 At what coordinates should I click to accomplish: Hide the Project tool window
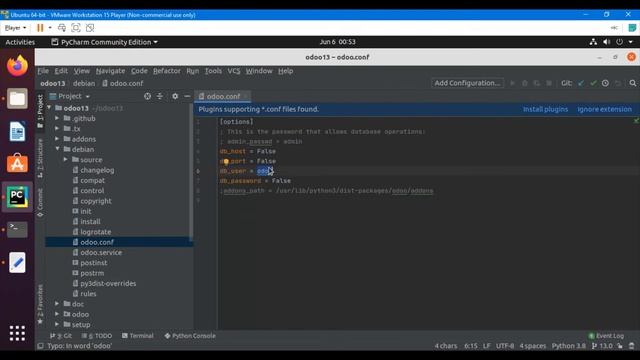[187, 96]
